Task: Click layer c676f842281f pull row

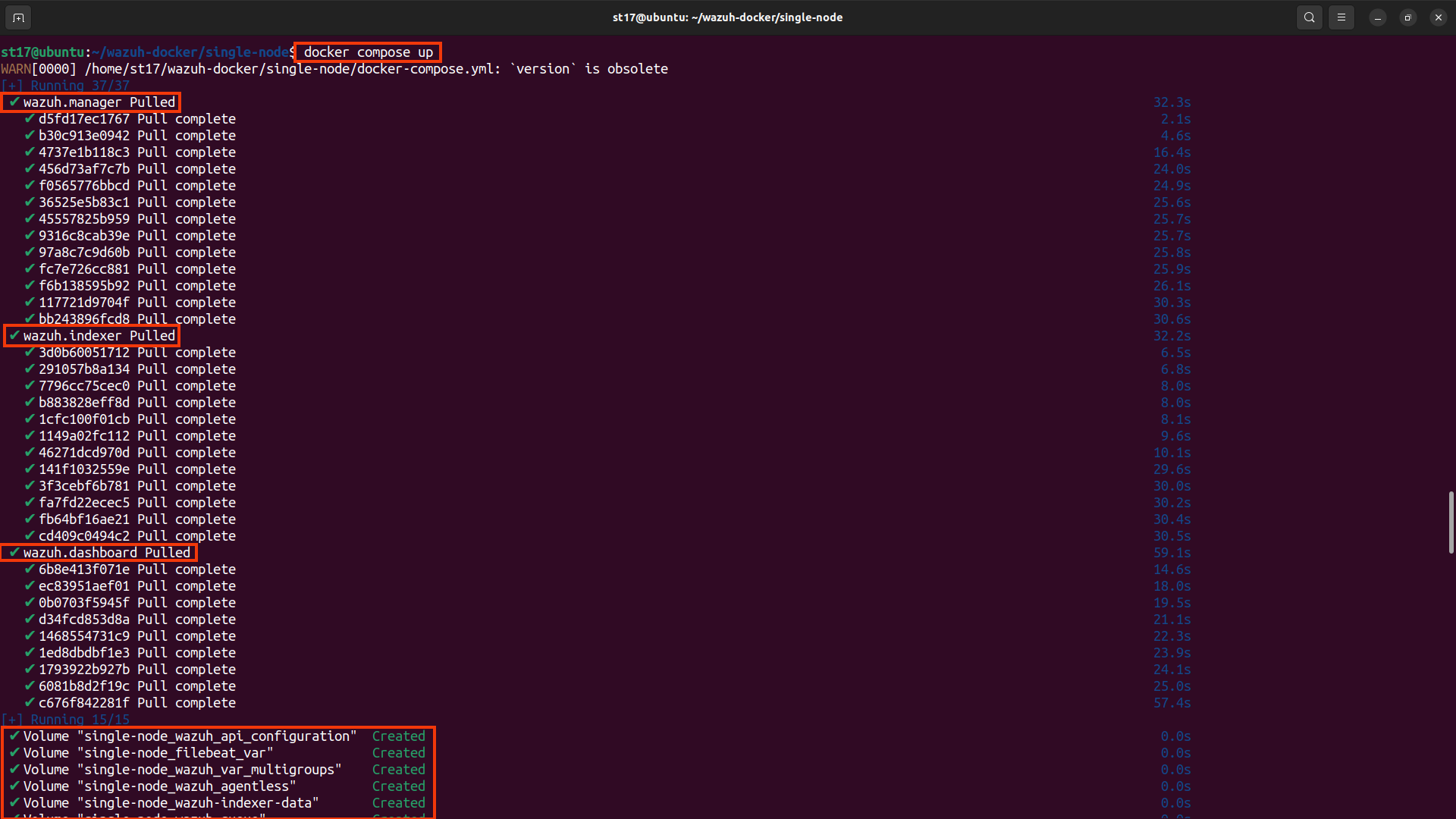Action: [x=130, y=703]
